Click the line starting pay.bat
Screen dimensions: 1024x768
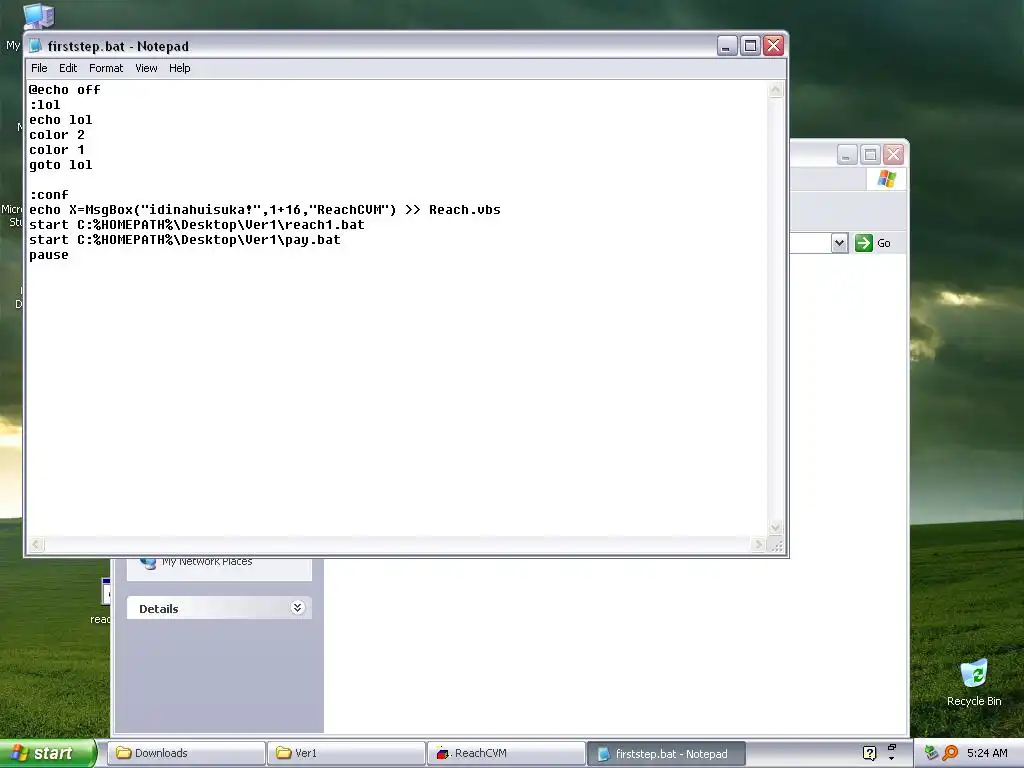[x=185, y=240]
